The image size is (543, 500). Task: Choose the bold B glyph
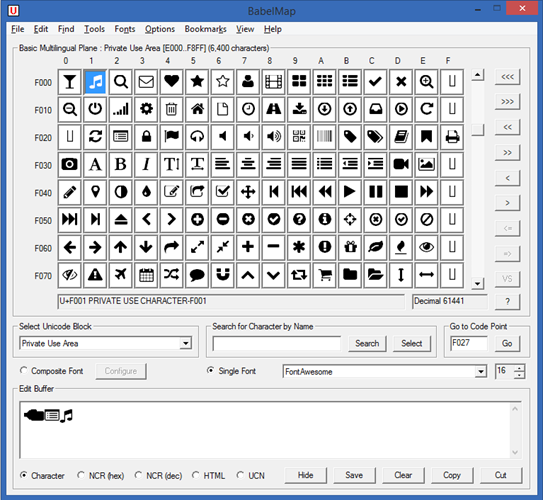121,165
